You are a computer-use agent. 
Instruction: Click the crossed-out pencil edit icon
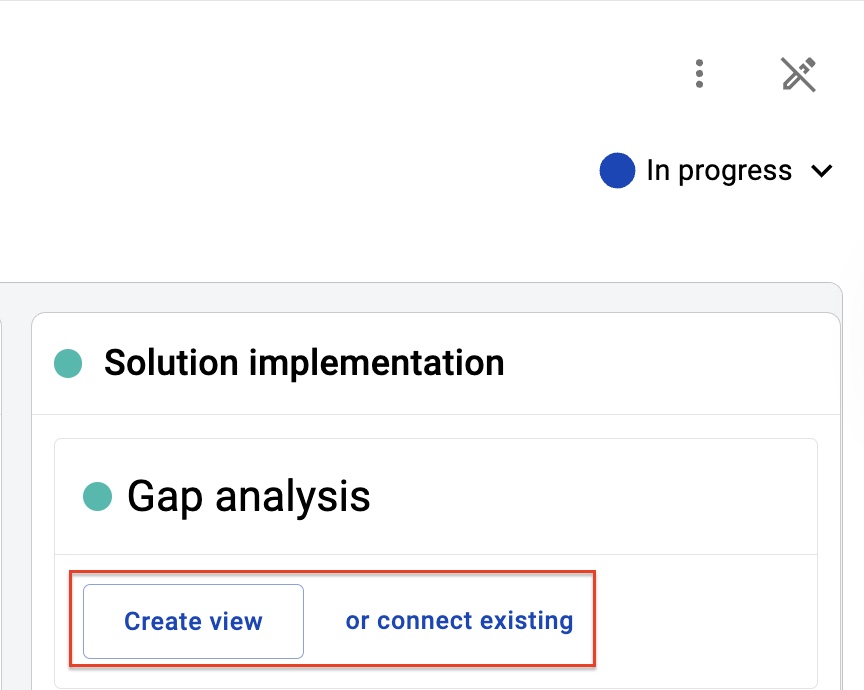798,74
